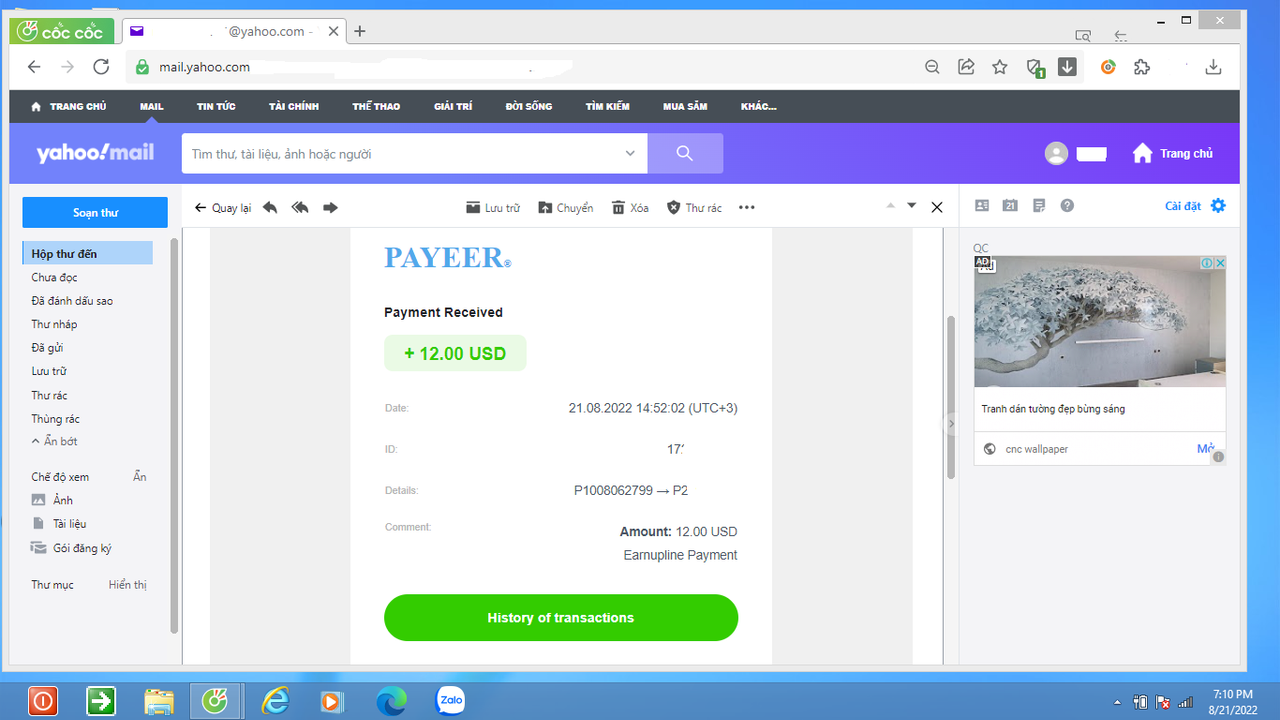Open Thùng rác folder
Screen dimensions: 1280x720
[55, 419]
